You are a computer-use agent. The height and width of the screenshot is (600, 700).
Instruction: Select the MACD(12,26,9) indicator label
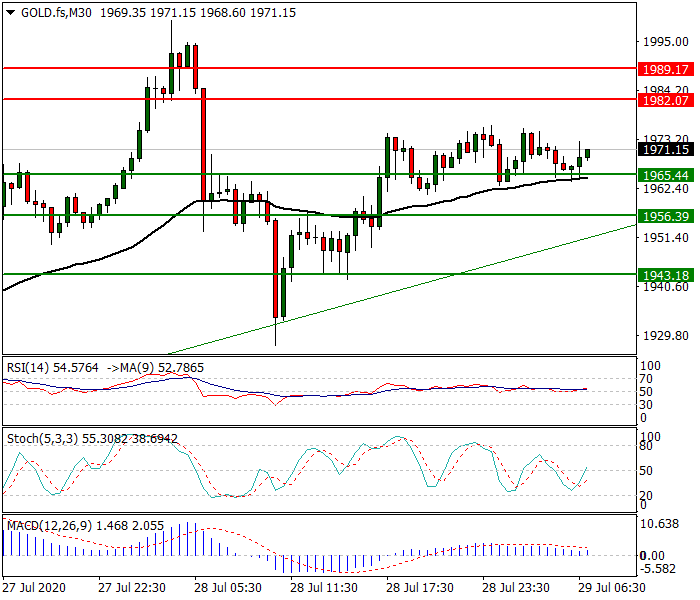pos(50,526)
